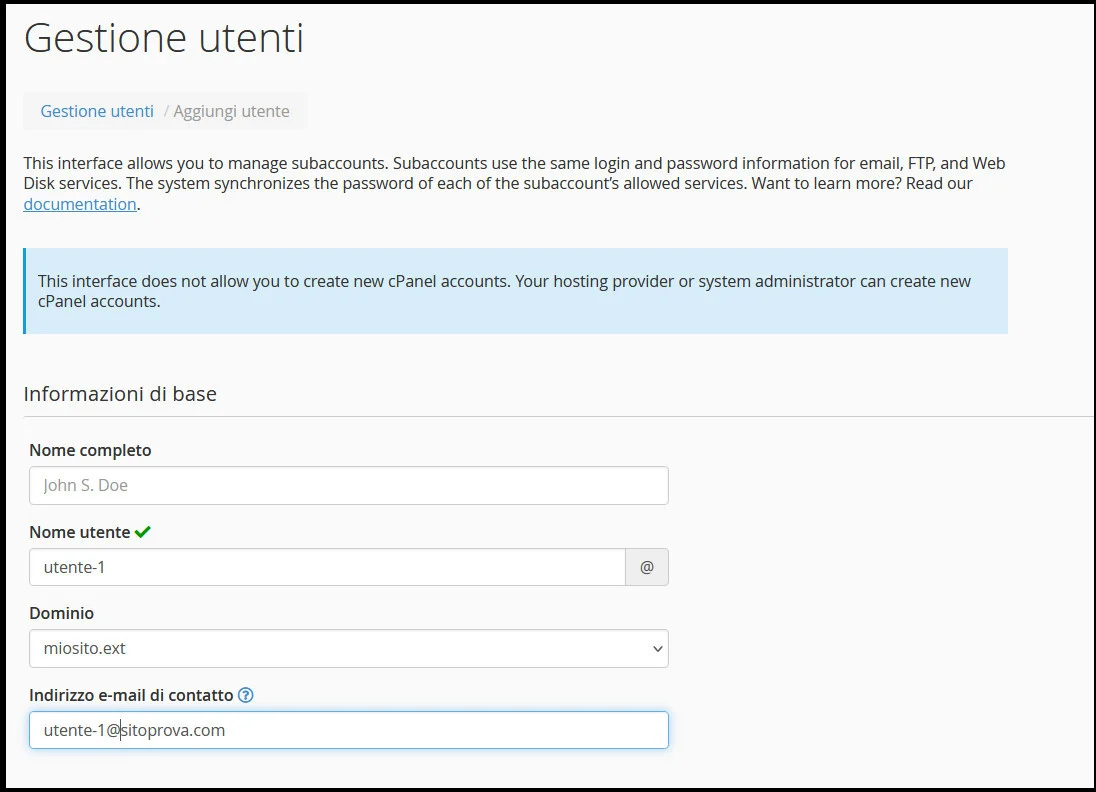The height and width of the screenshot is (792, 1096).
Task: Click the @ symbol addon after username field
Action: [647, 567]
